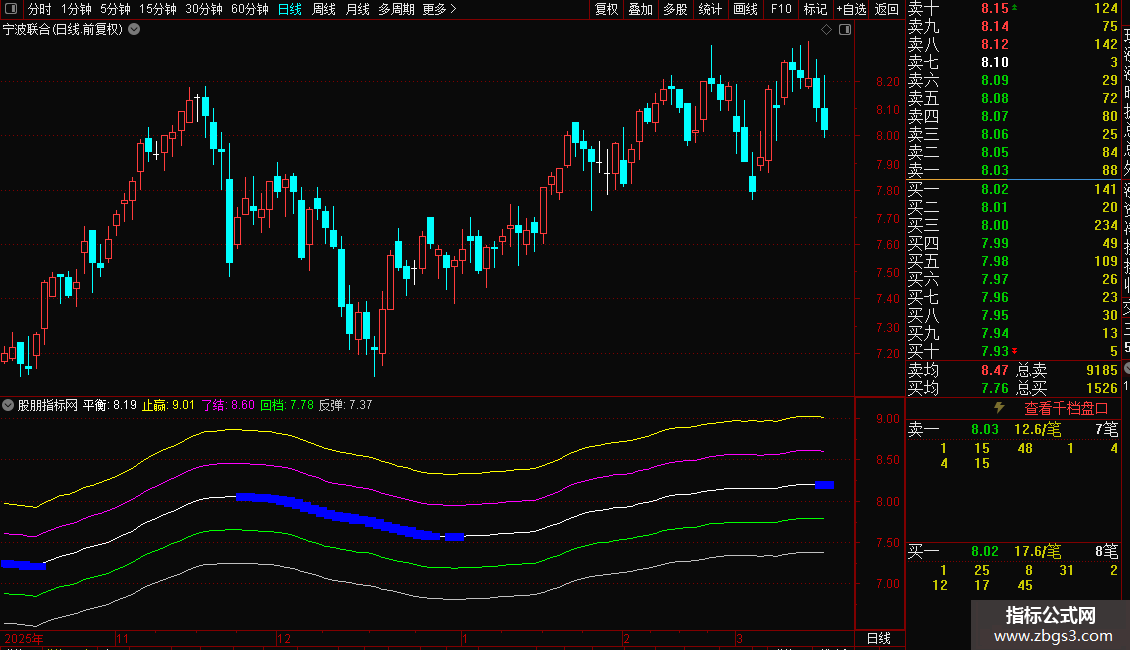Select the 15分钟 period
The height and width of the screenshot is (650, 1130).
click(158, 9)
